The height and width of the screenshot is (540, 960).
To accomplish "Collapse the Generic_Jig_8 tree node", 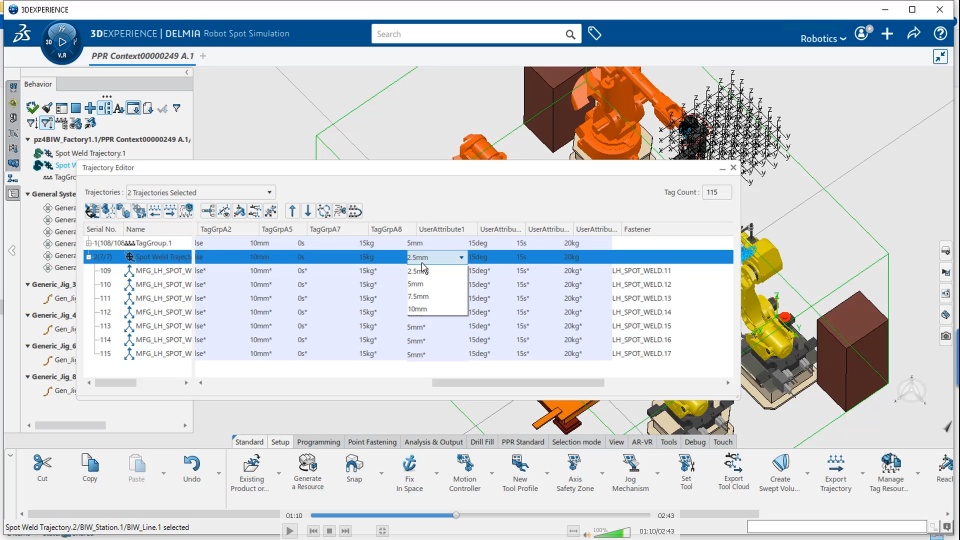I will pos(28,377).
